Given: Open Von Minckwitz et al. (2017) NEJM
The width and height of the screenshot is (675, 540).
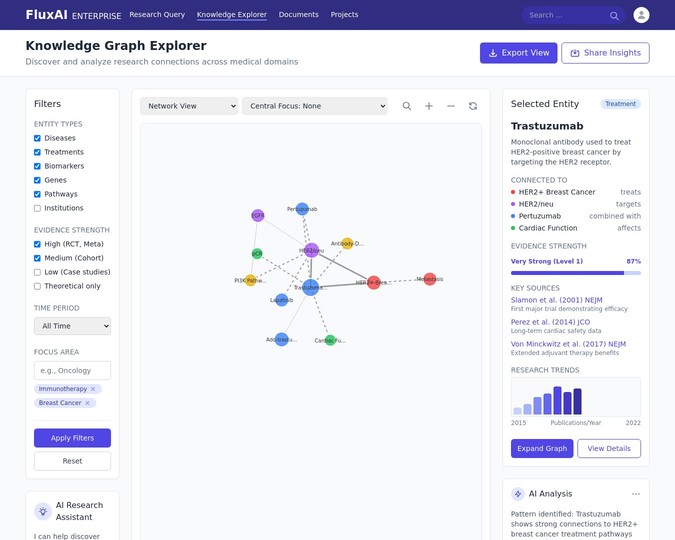Looking at the screenshot, I should point(568,344).
